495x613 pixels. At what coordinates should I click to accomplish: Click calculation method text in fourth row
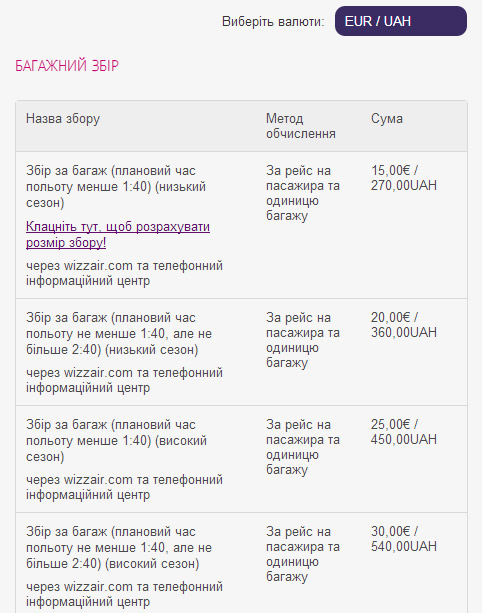pos(303,554)
